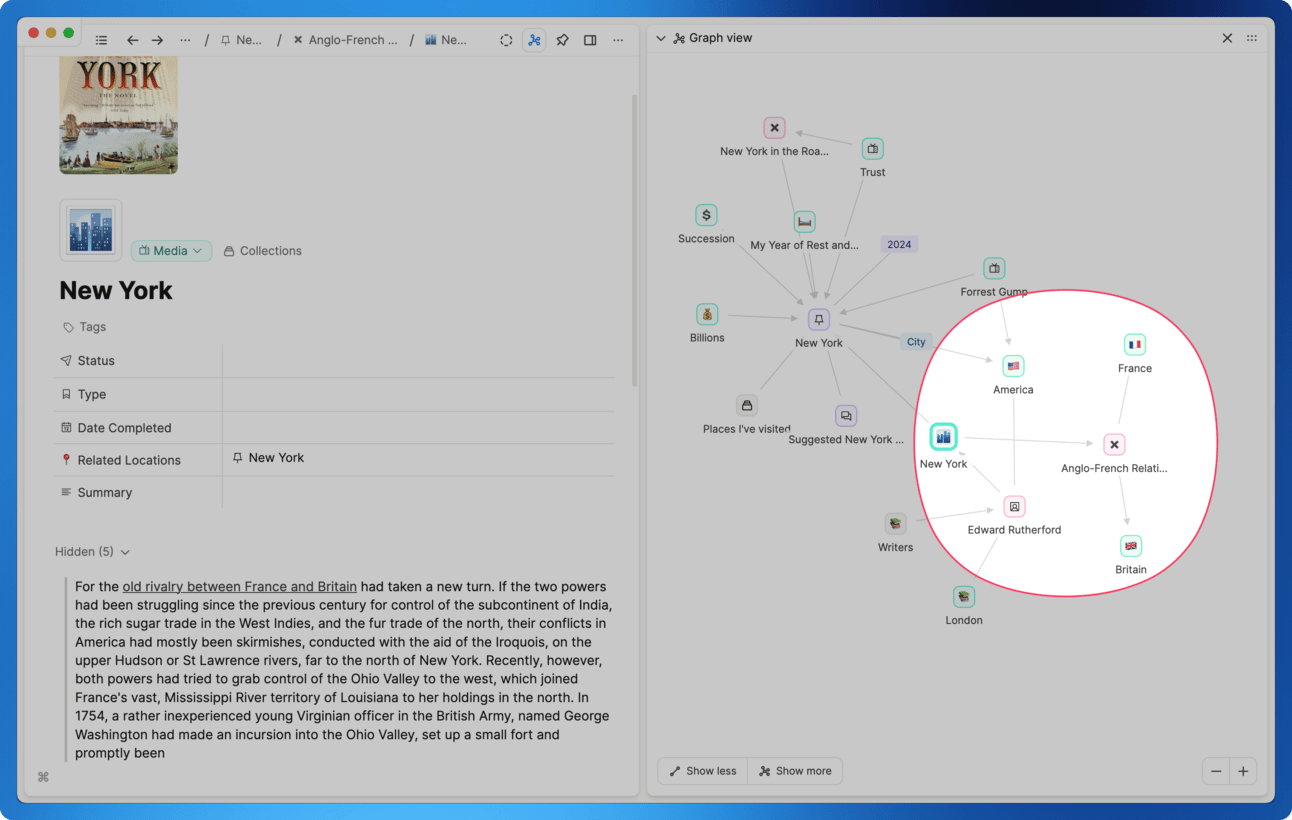Click the Status value field

(418, 361)
